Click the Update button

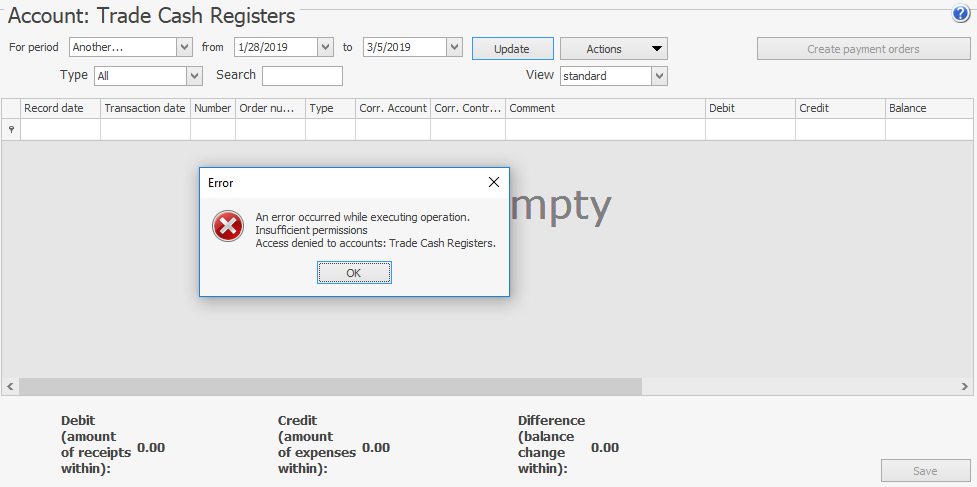[513, 49]
